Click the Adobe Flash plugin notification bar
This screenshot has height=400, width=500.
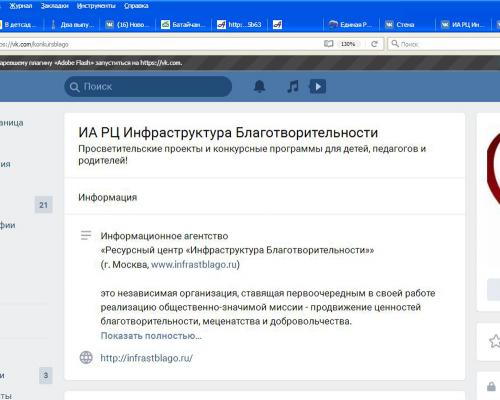pos(250,63)
